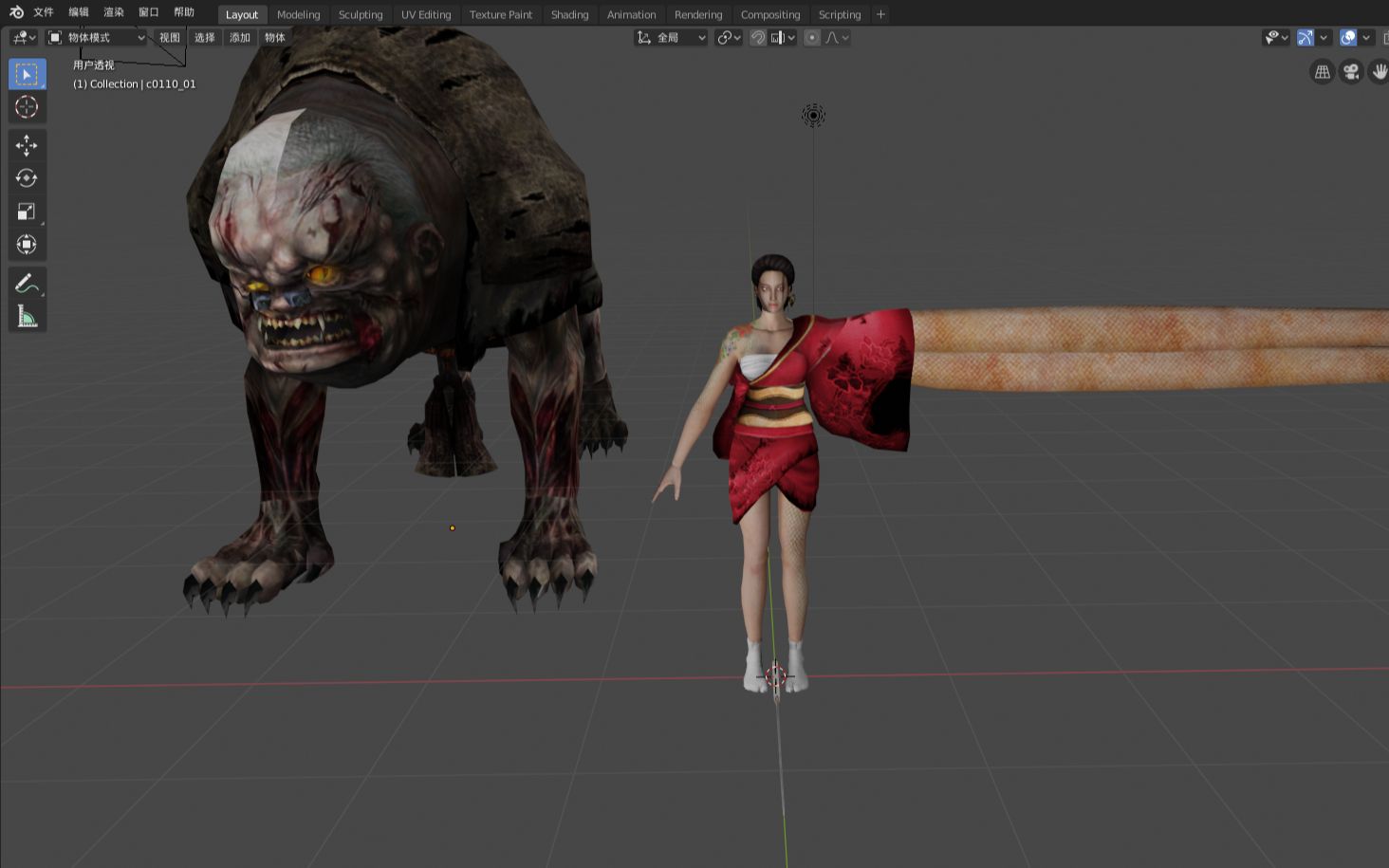The image size is (1389, 868).
Task: Open the 视图 viewport menu
Action: click(x=170, y=38)
